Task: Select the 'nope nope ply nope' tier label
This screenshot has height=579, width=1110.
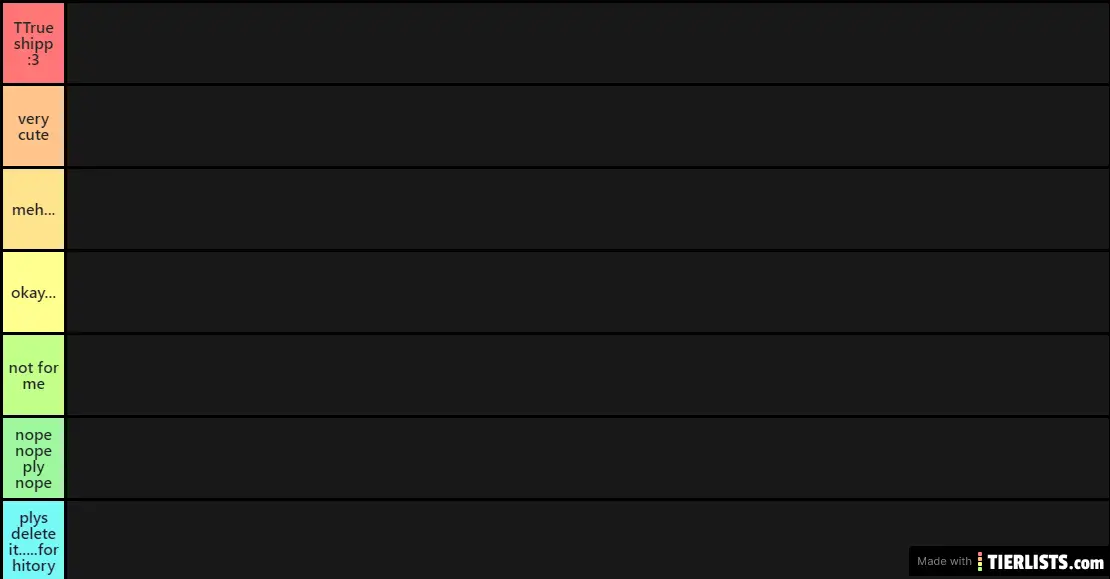Action: (33, 458)
